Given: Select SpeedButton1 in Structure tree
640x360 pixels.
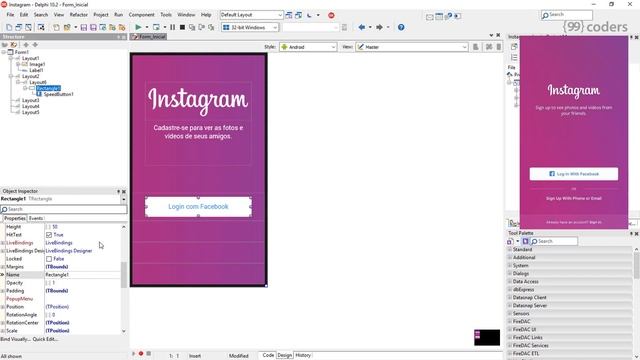Looking at the screenshot, I should [58, 94].
